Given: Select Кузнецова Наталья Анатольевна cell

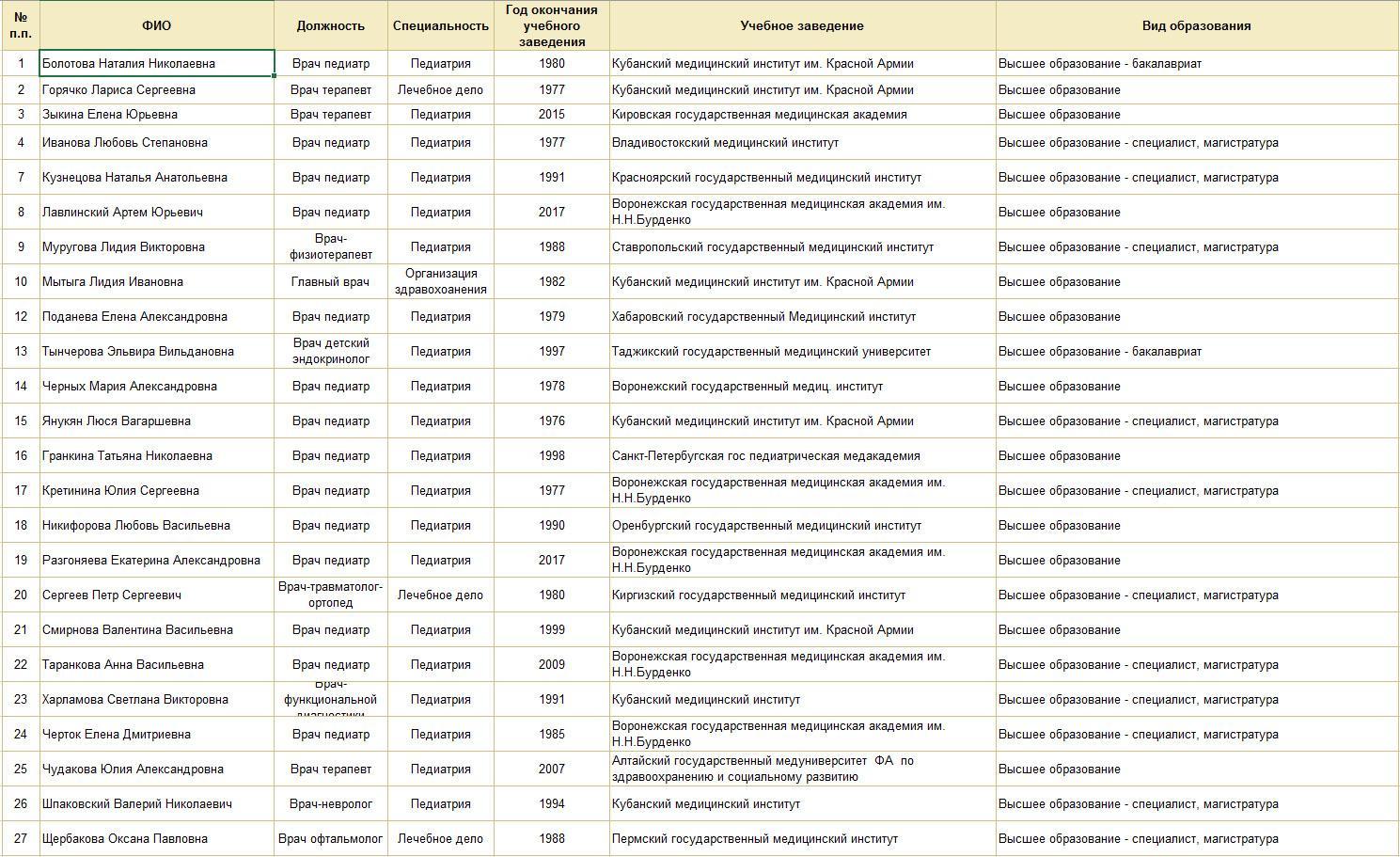Looking at the screenshot, I should (157, 178).
